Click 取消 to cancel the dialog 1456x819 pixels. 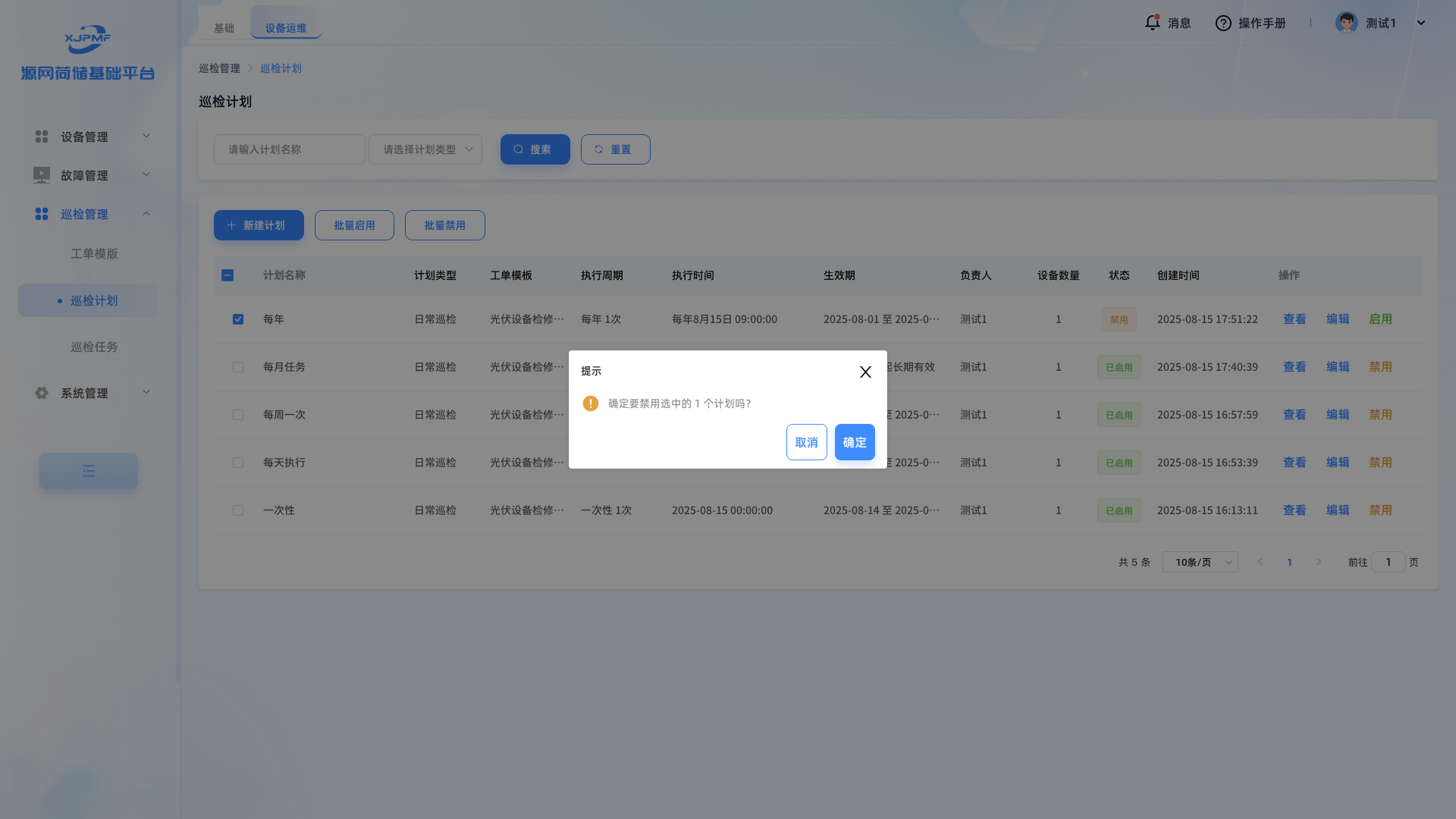806,442
